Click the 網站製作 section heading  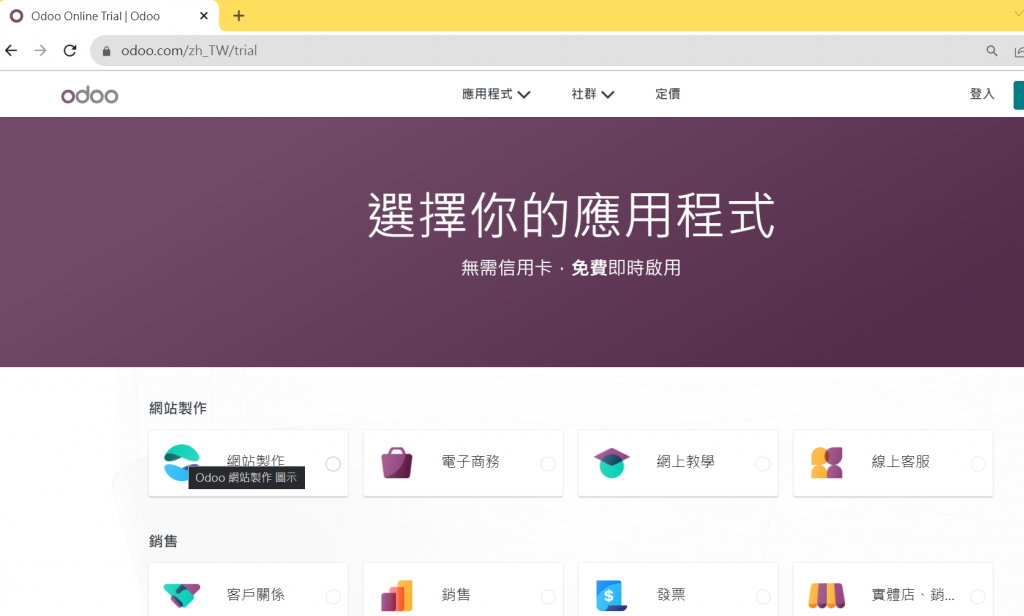click(178, 408)
